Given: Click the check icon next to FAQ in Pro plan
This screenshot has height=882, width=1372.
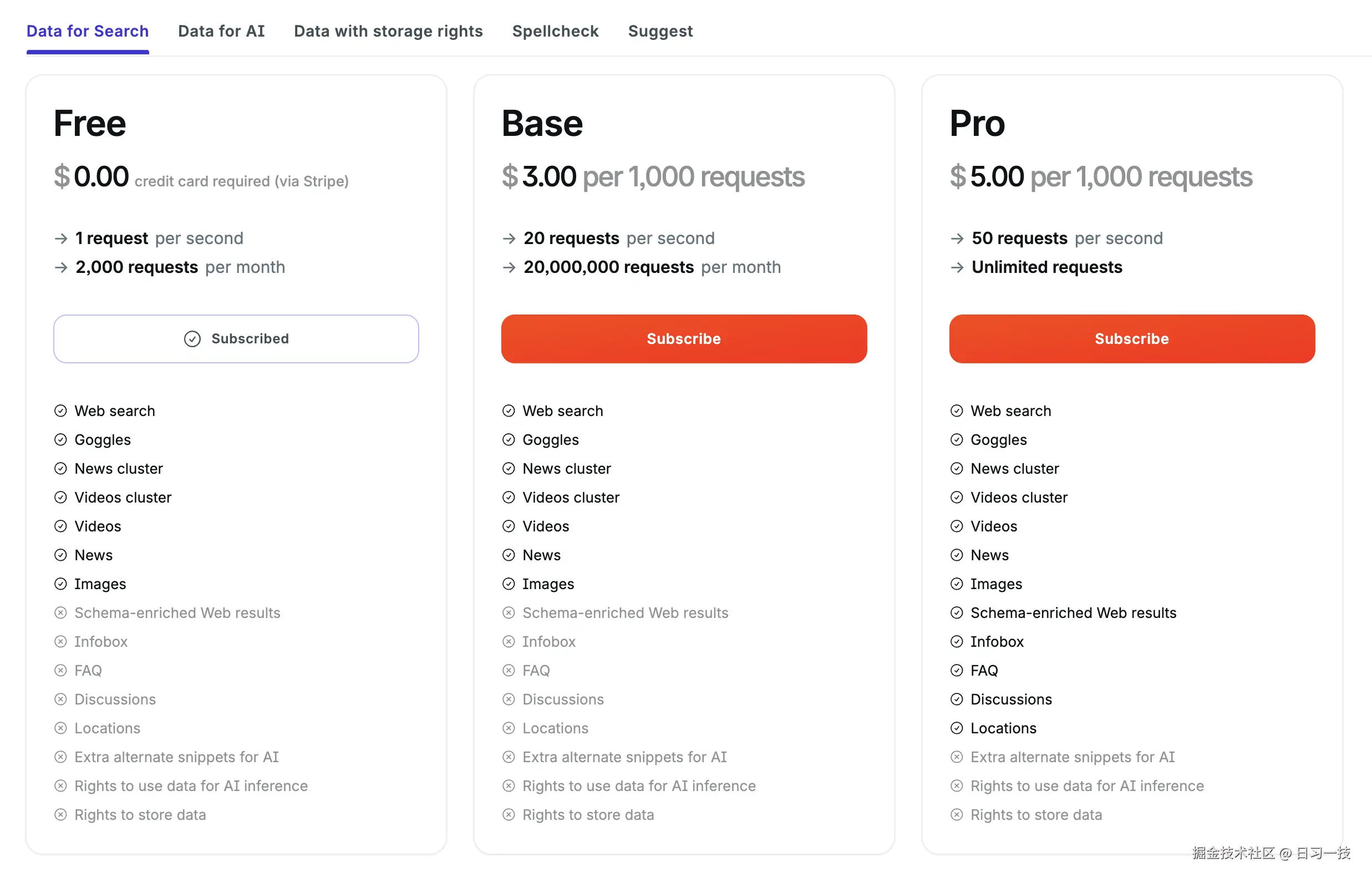Looking at the screenshot, I should tap(957, 670).
